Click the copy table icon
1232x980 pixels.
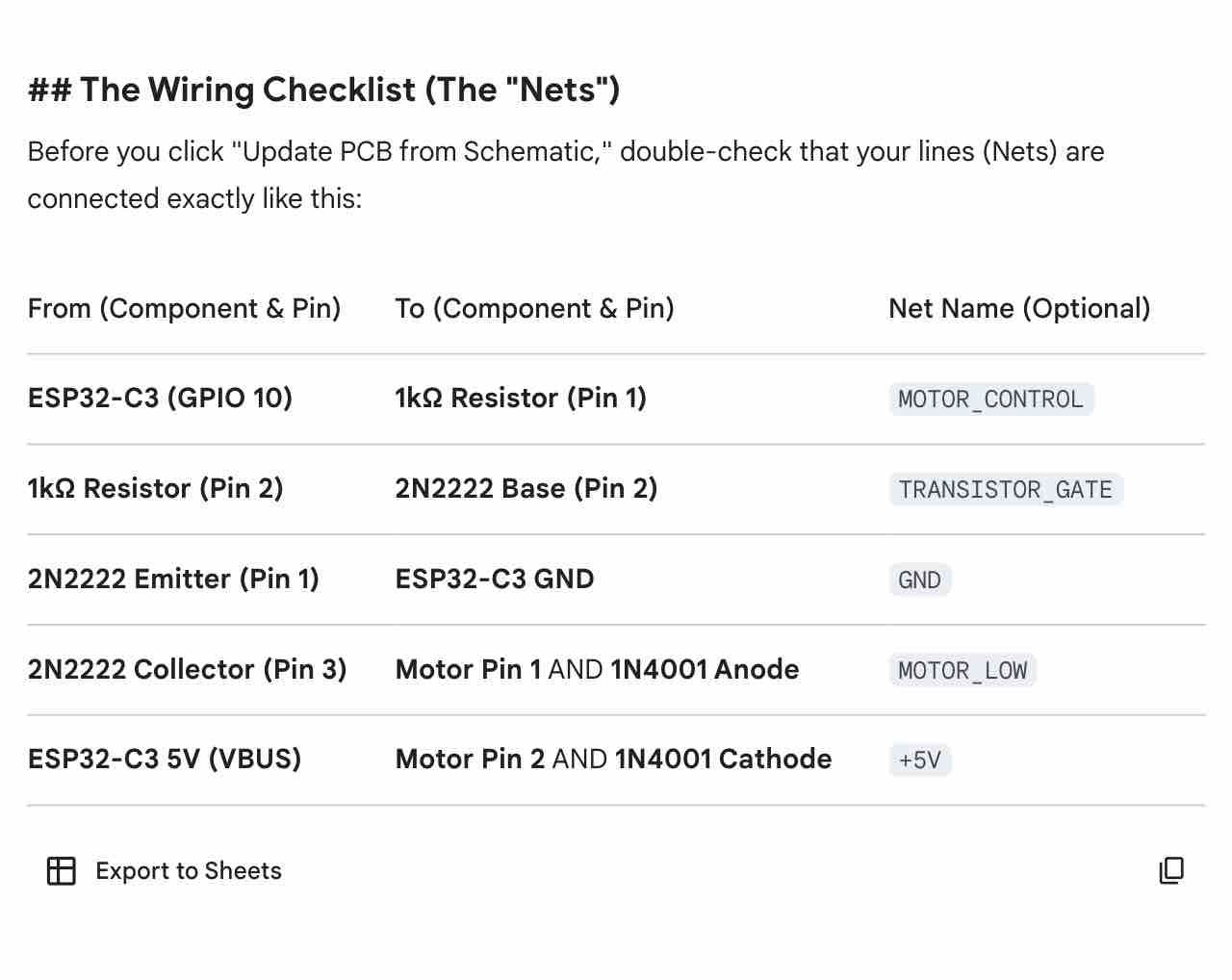click(x=1171, y=870)
